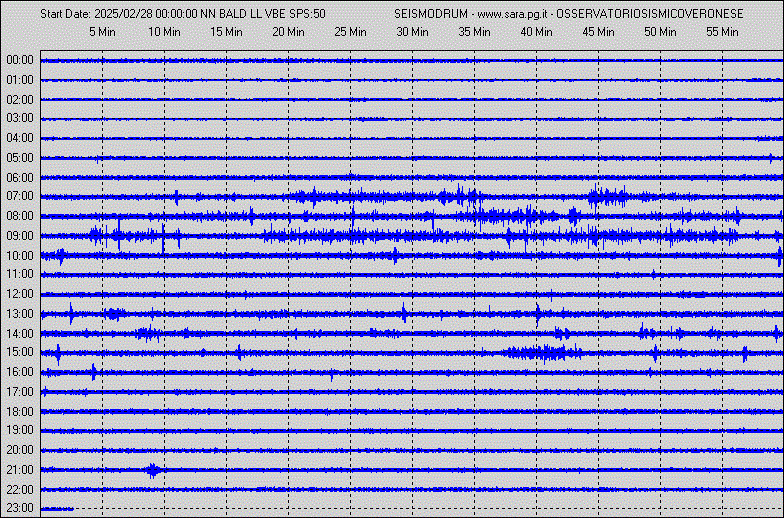
Task: Click the 15 Min column header
Action: [226, 32]
